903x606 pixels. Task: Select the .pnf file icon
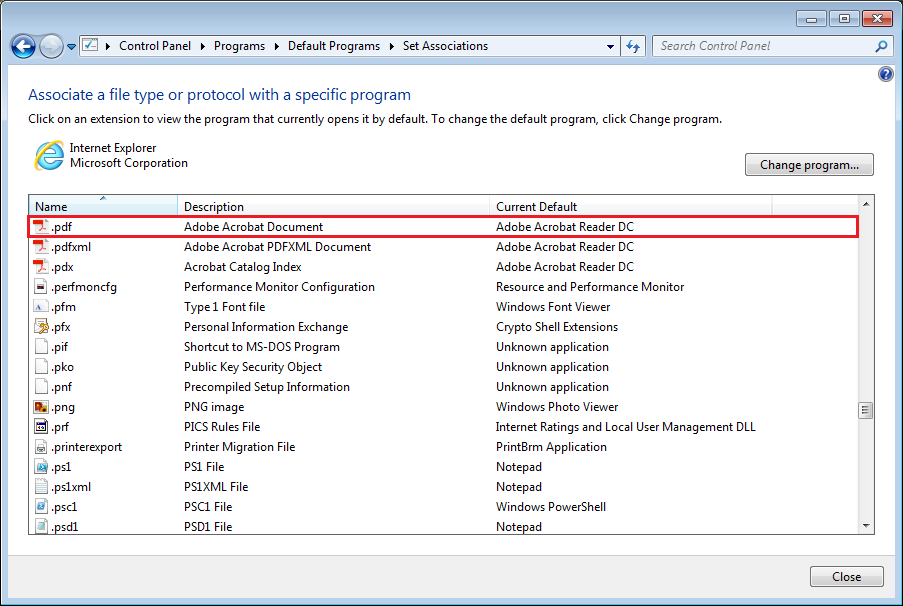click(x=40, y=387)
